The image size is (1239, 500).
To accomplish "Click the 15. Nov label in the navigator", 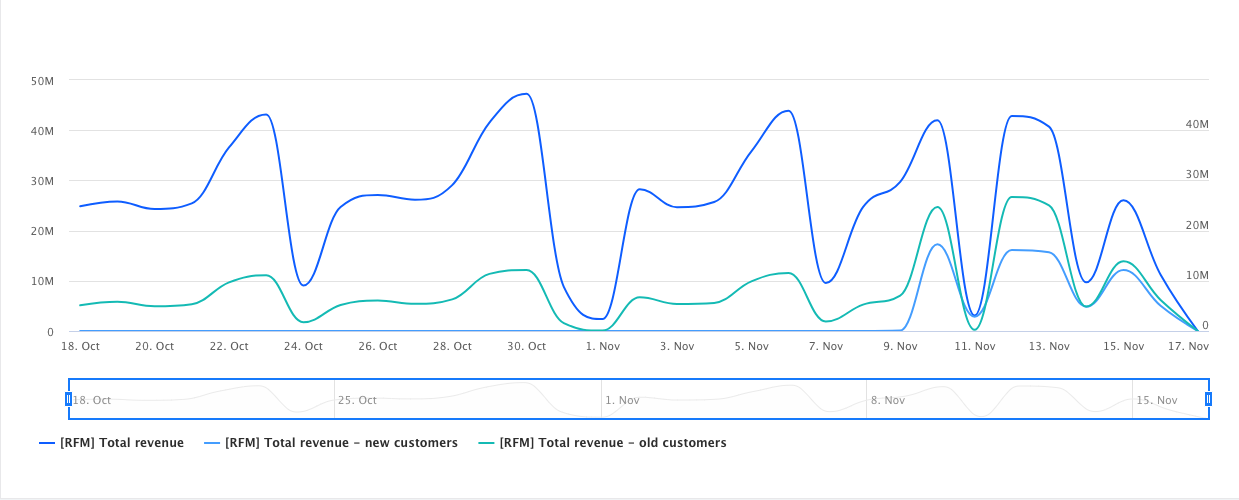I will 1157,400.
